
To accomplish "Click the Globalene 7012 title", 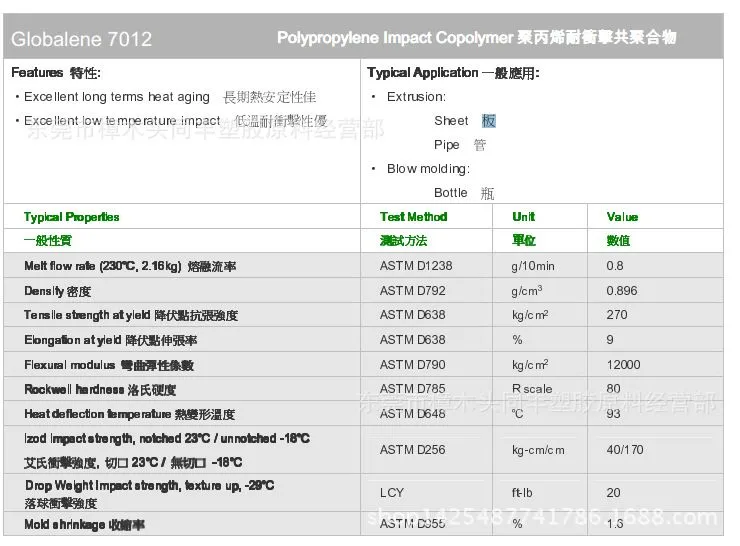I will (82, 39).
